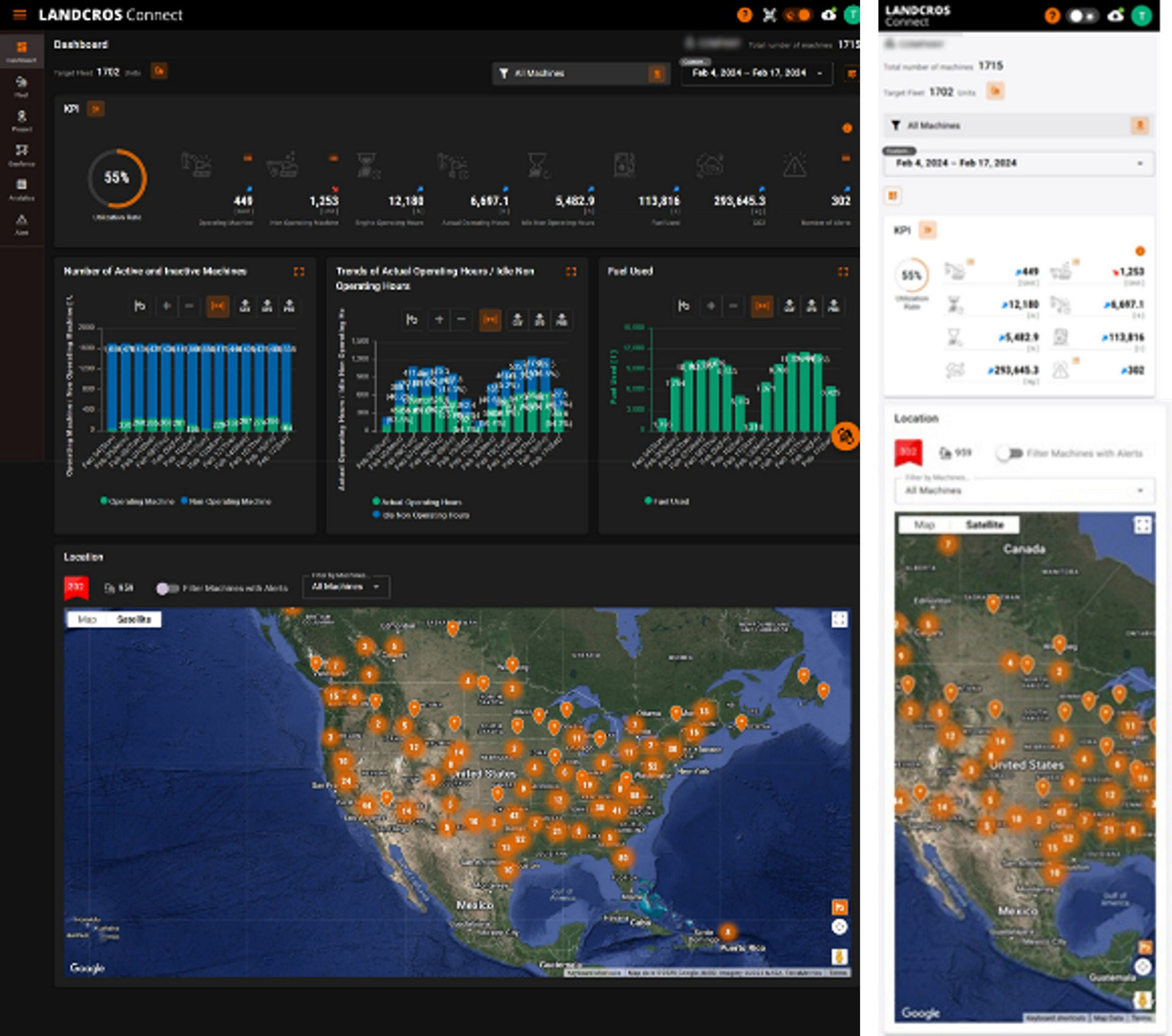Open the Dashboard sidebar item
1172x1036 pixels.
21,51
